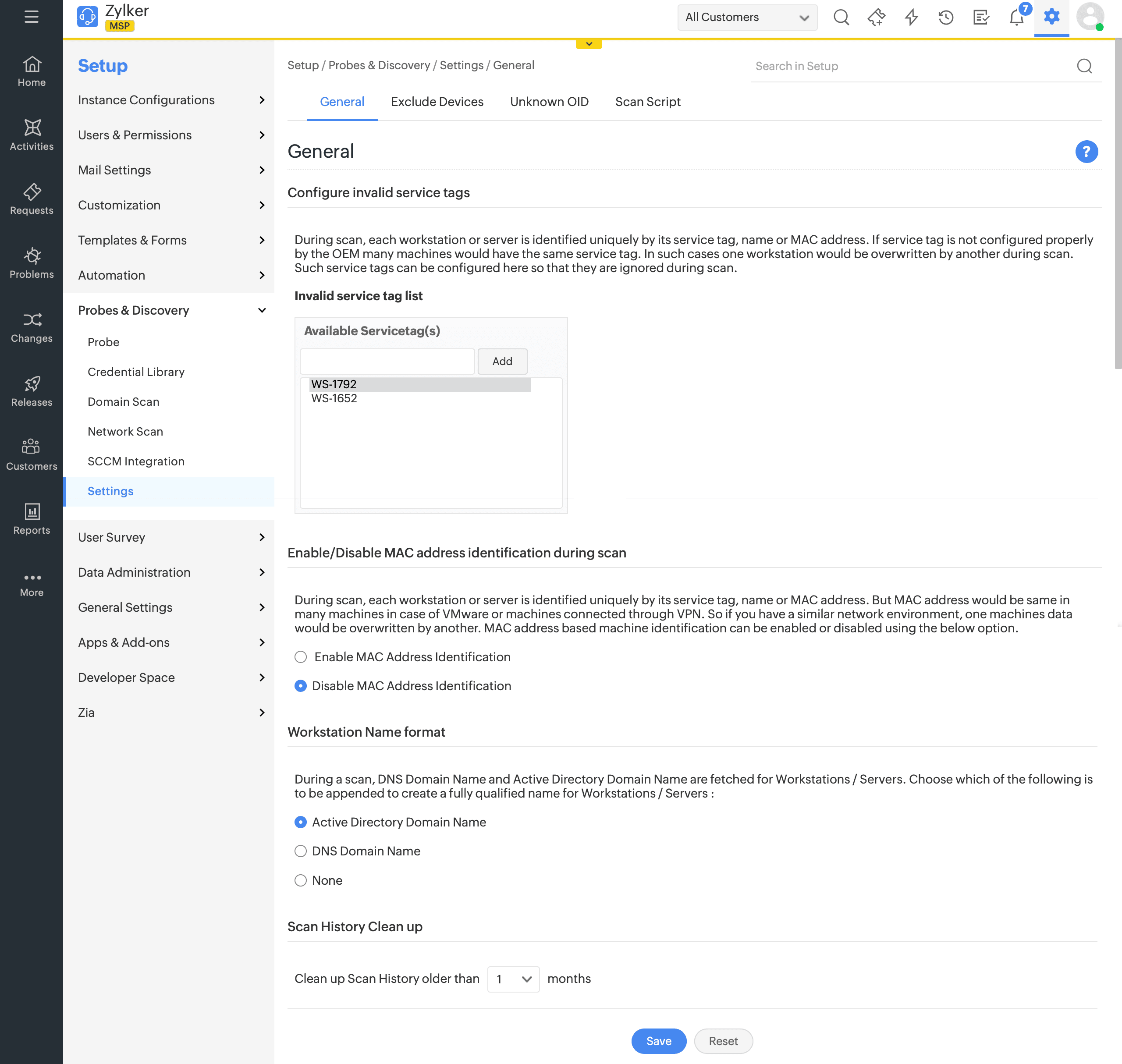Click the quick actions lightning icon
Image resolution: width=1122 pixels, height=1064 pixels.
tap(911, 17)
